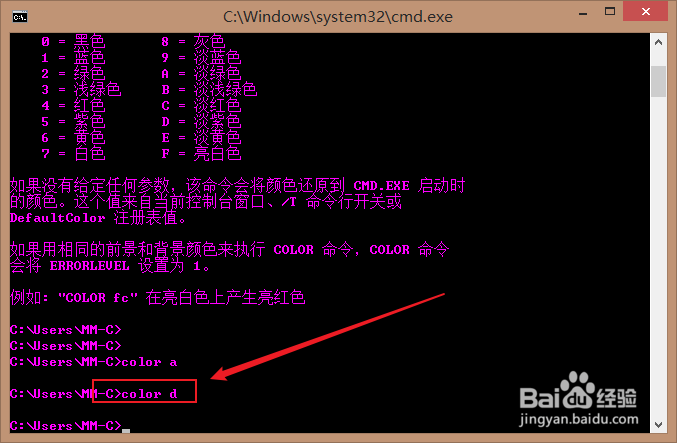Click the highlighted "color d" command
The width and height of the screenshot is (677, 443).
click(149, 394)
